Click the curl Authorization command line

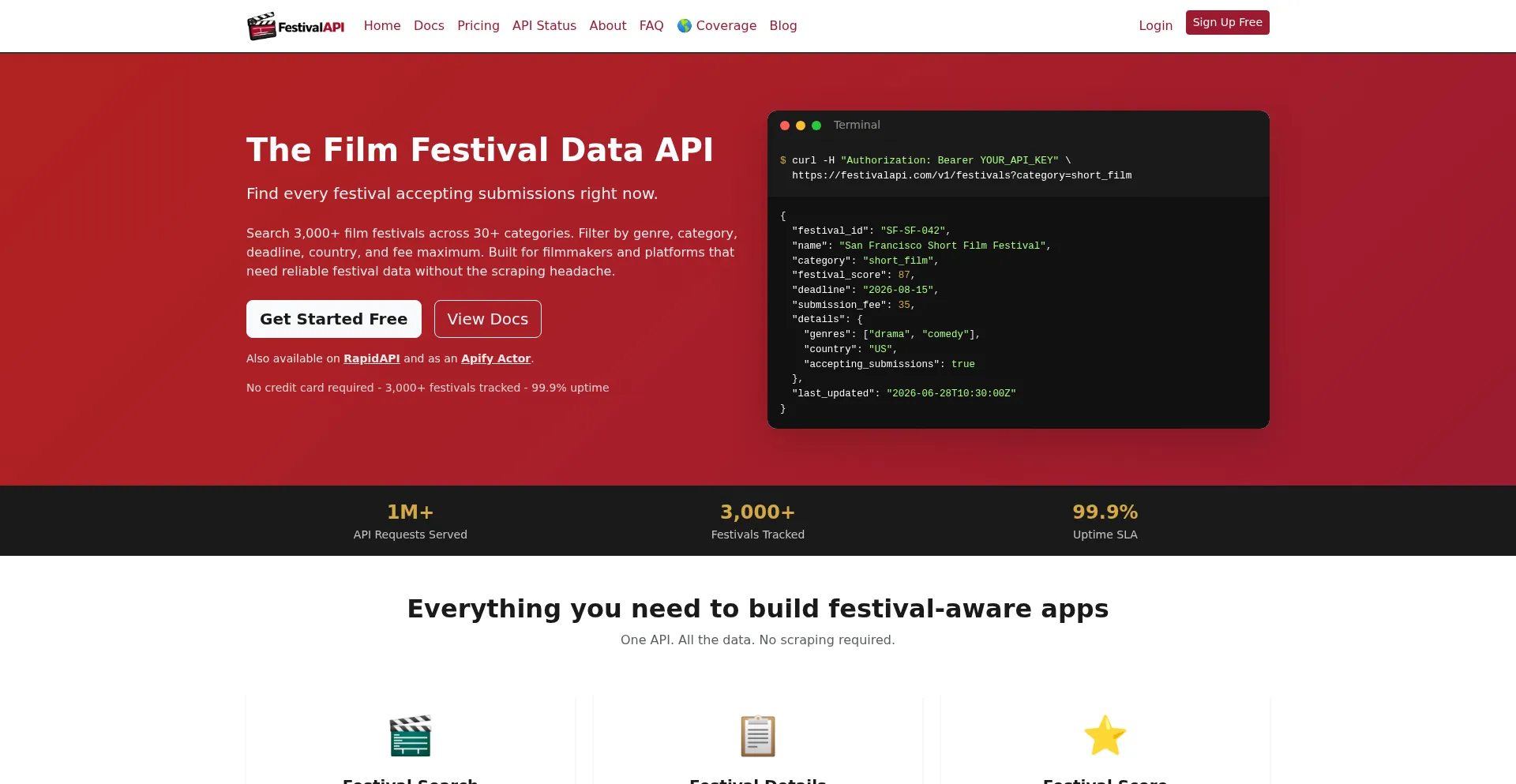pyautogui.click(x=925, y=160)
